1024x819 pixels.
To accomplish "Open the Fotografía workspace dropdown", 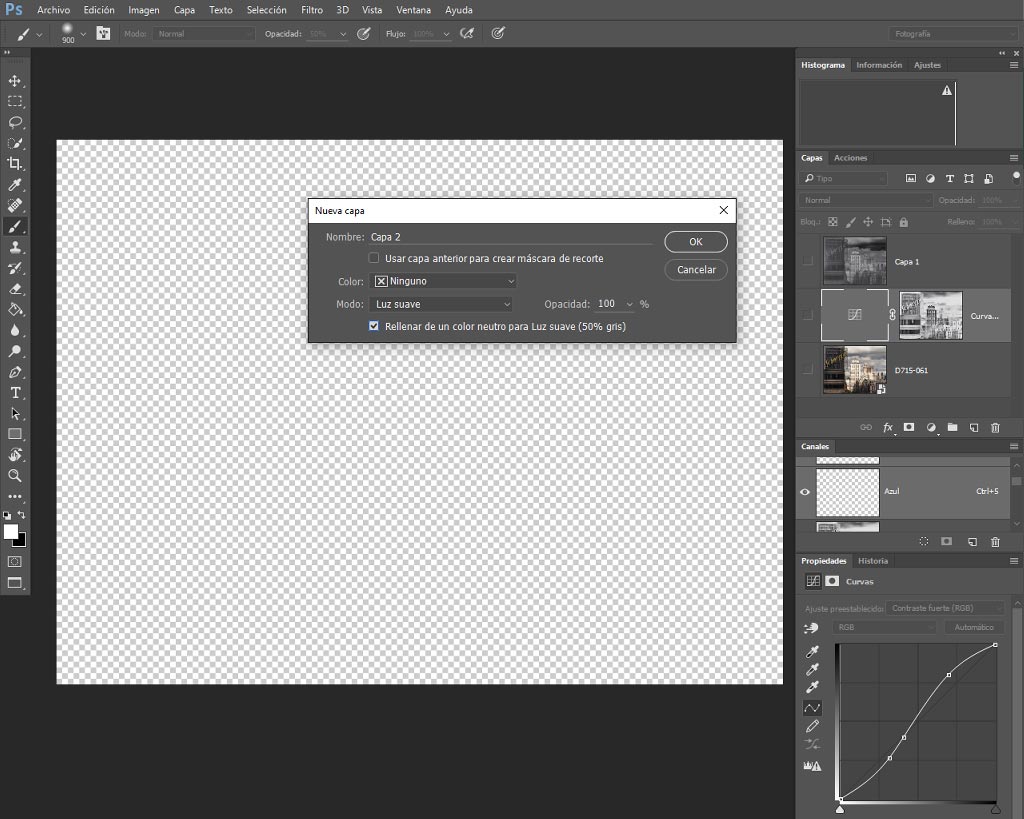I will click(953, 34).
